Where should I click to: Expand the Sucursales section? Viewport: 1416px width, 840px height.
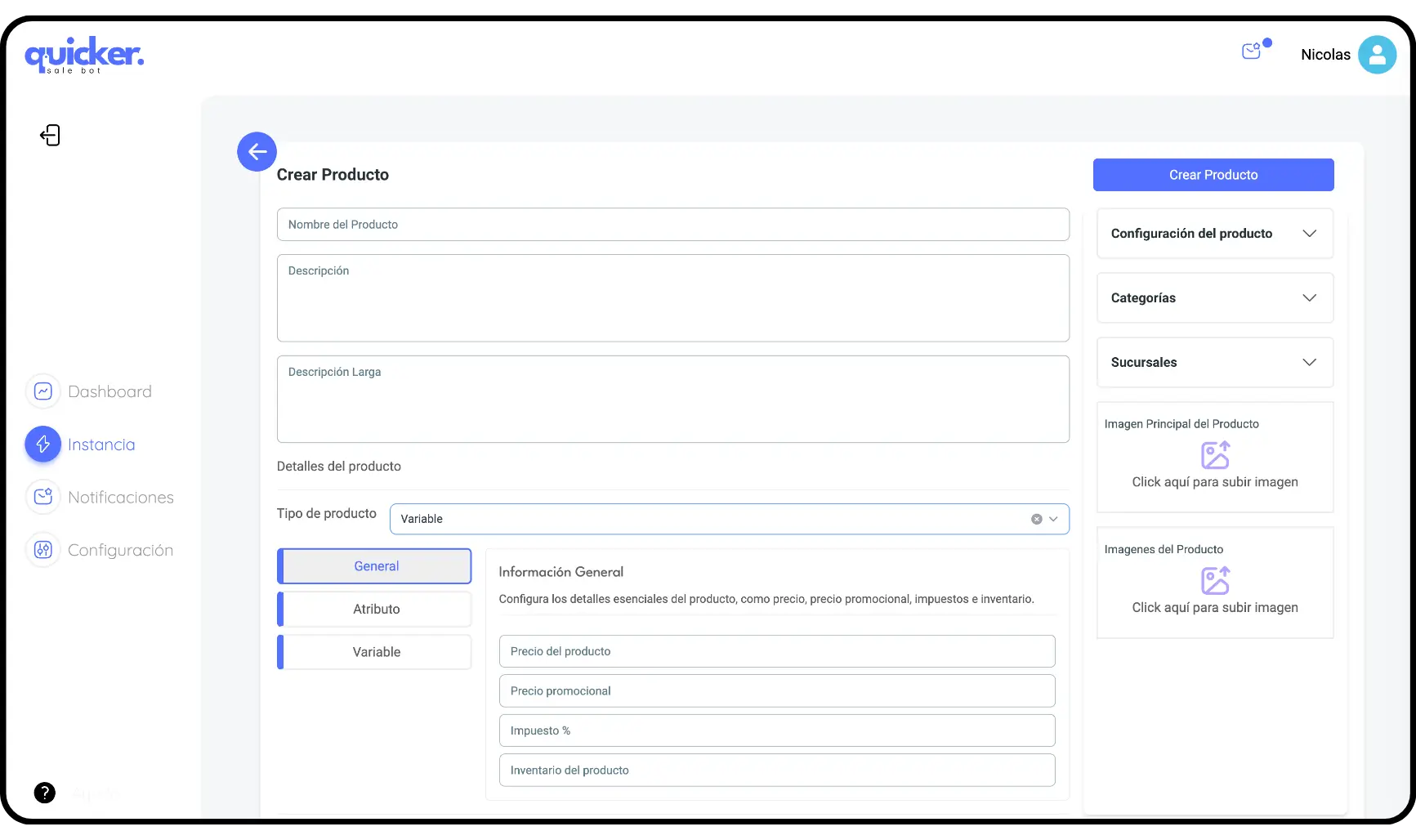[x=1215, y=363]
